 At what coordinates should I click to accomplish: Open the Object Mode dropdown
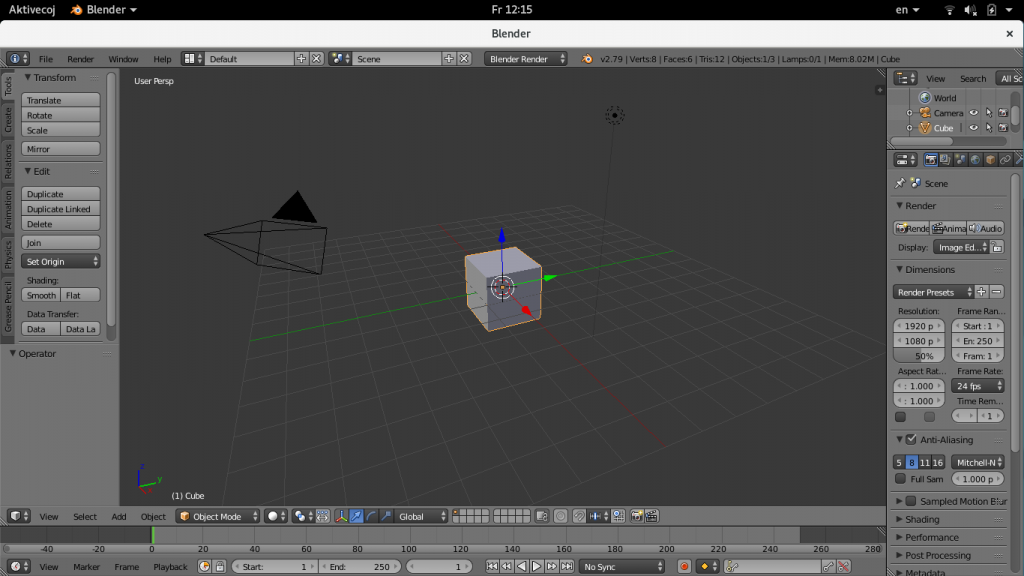click(x=218, y=516)
